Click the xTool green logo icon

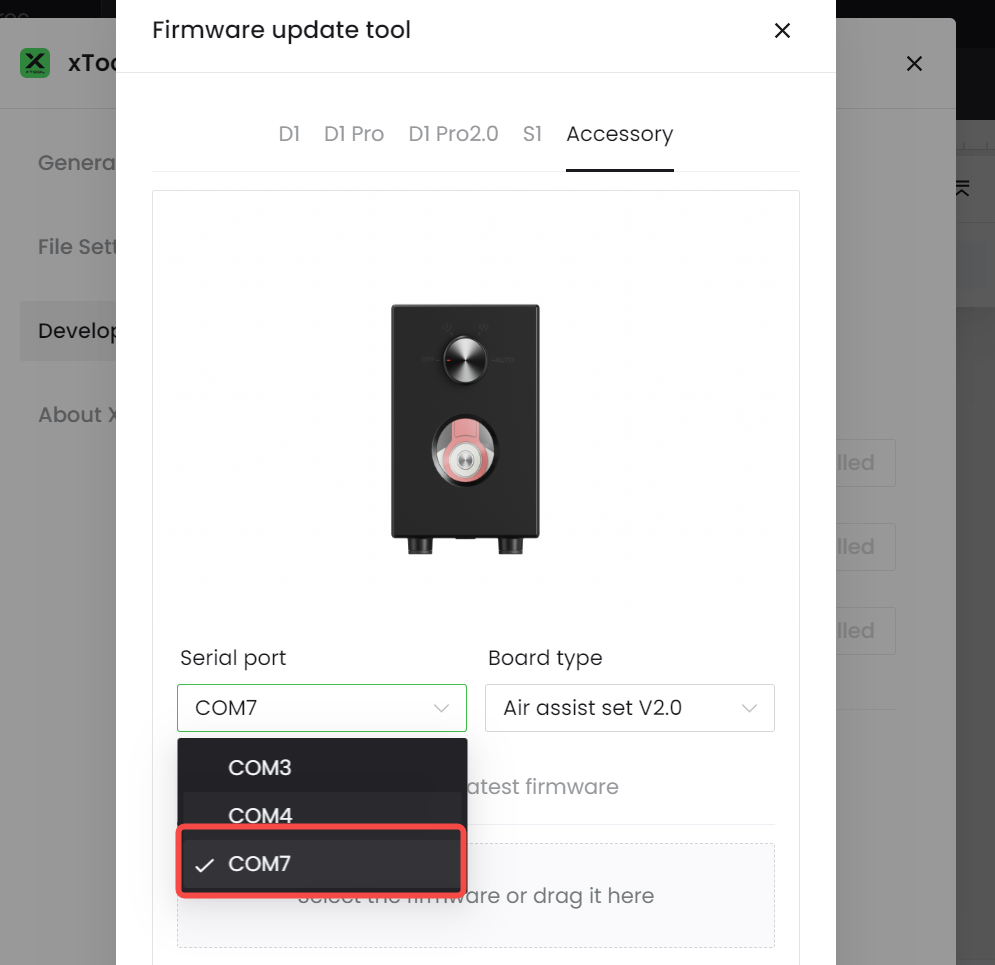coord(35,63)
